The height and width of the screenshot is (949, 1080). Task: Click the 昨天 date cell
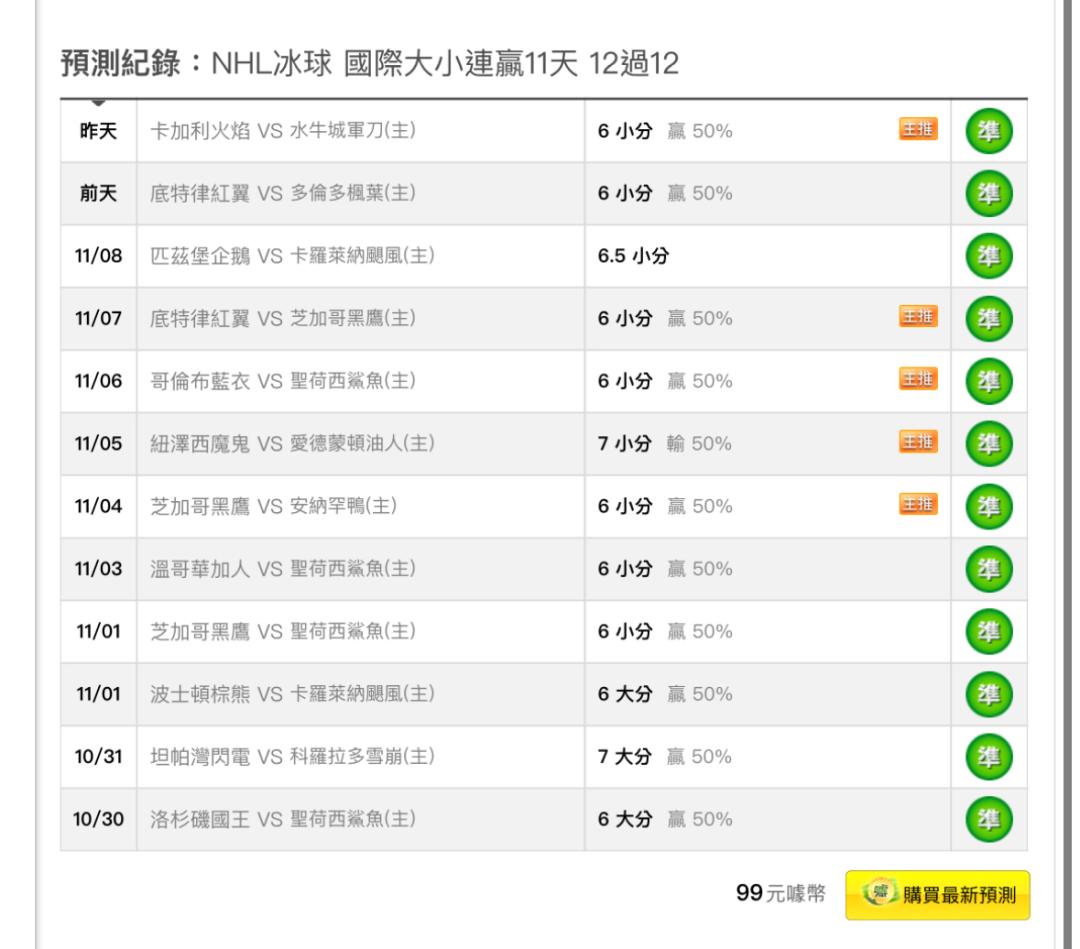pos(98,131)
